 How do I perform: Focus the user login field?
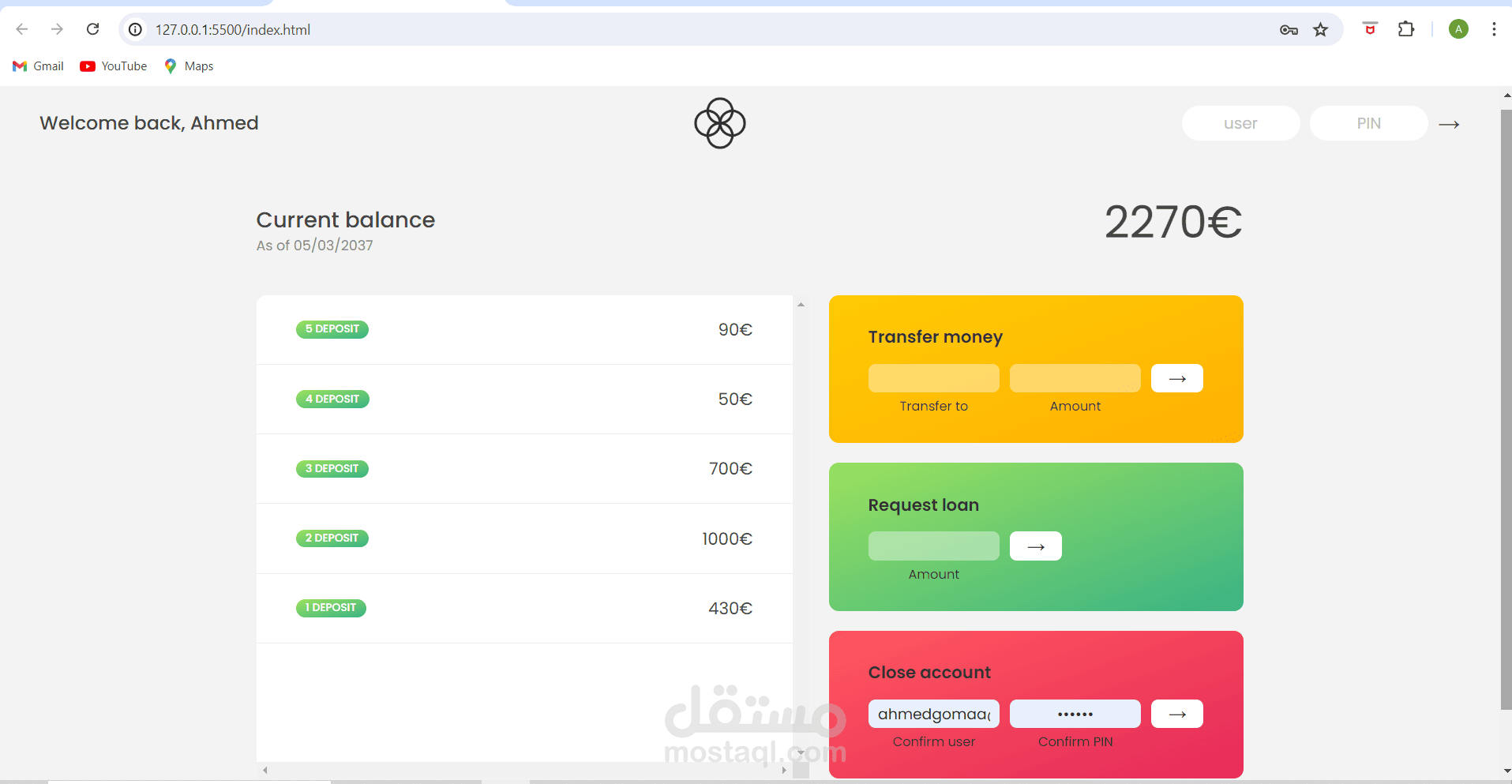[x=1240, y=123]
